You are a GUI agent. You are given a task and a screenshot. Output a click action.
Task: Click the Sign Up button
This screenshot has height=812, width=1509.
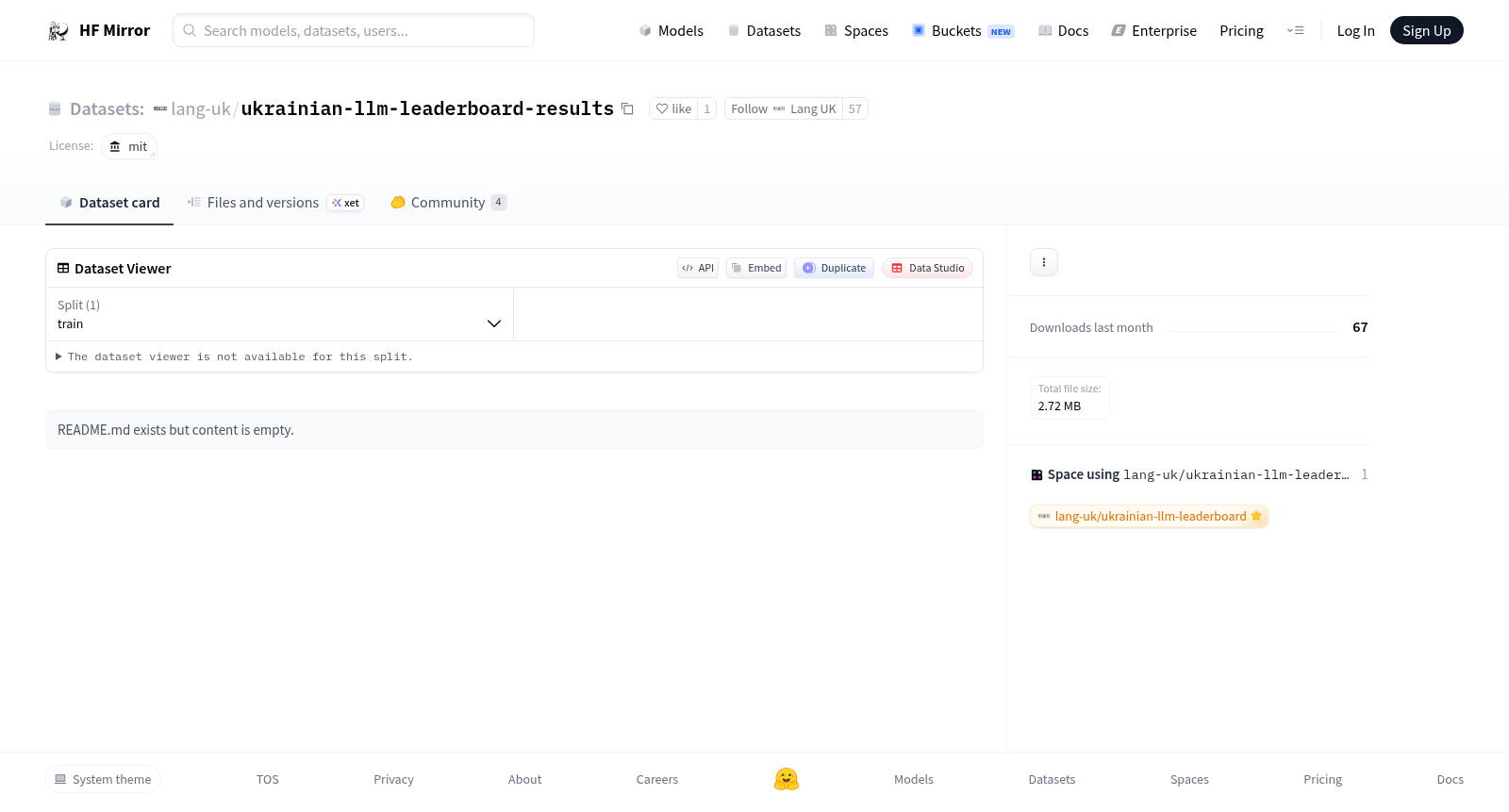pos(1426,31)
